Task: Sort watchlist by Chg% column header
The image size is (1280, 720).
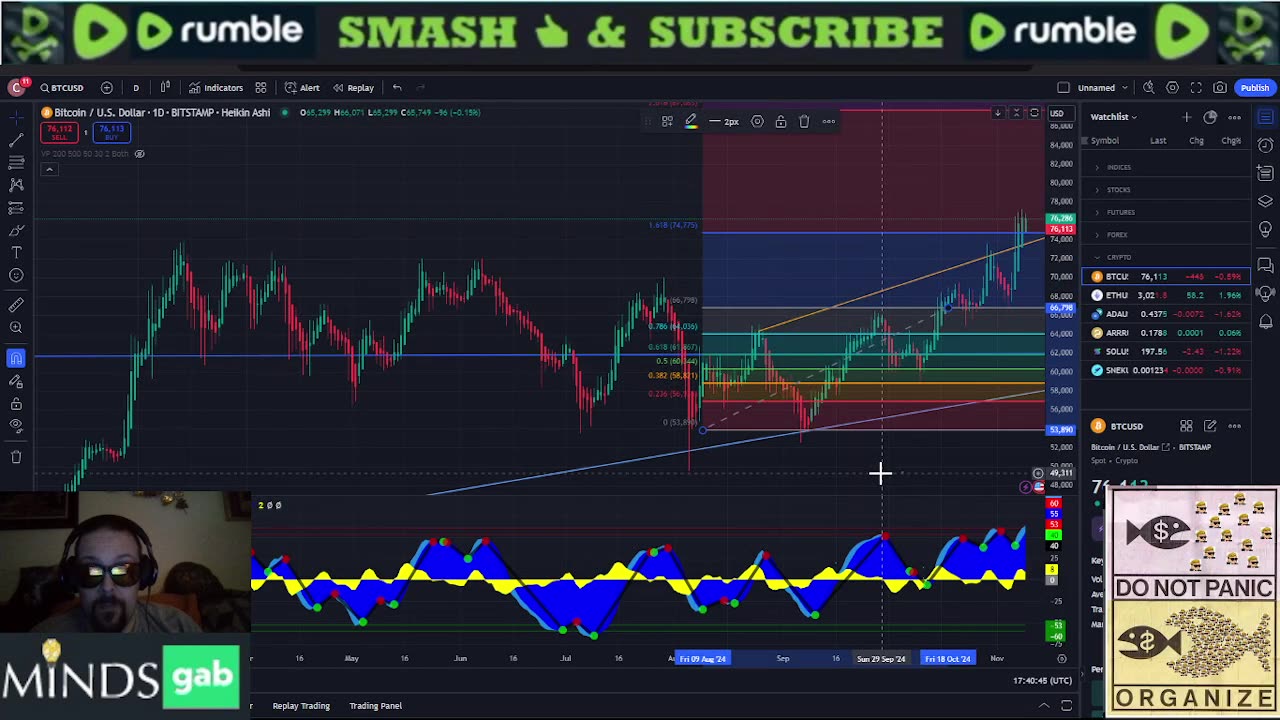Action: click(x=1231, y=141)
